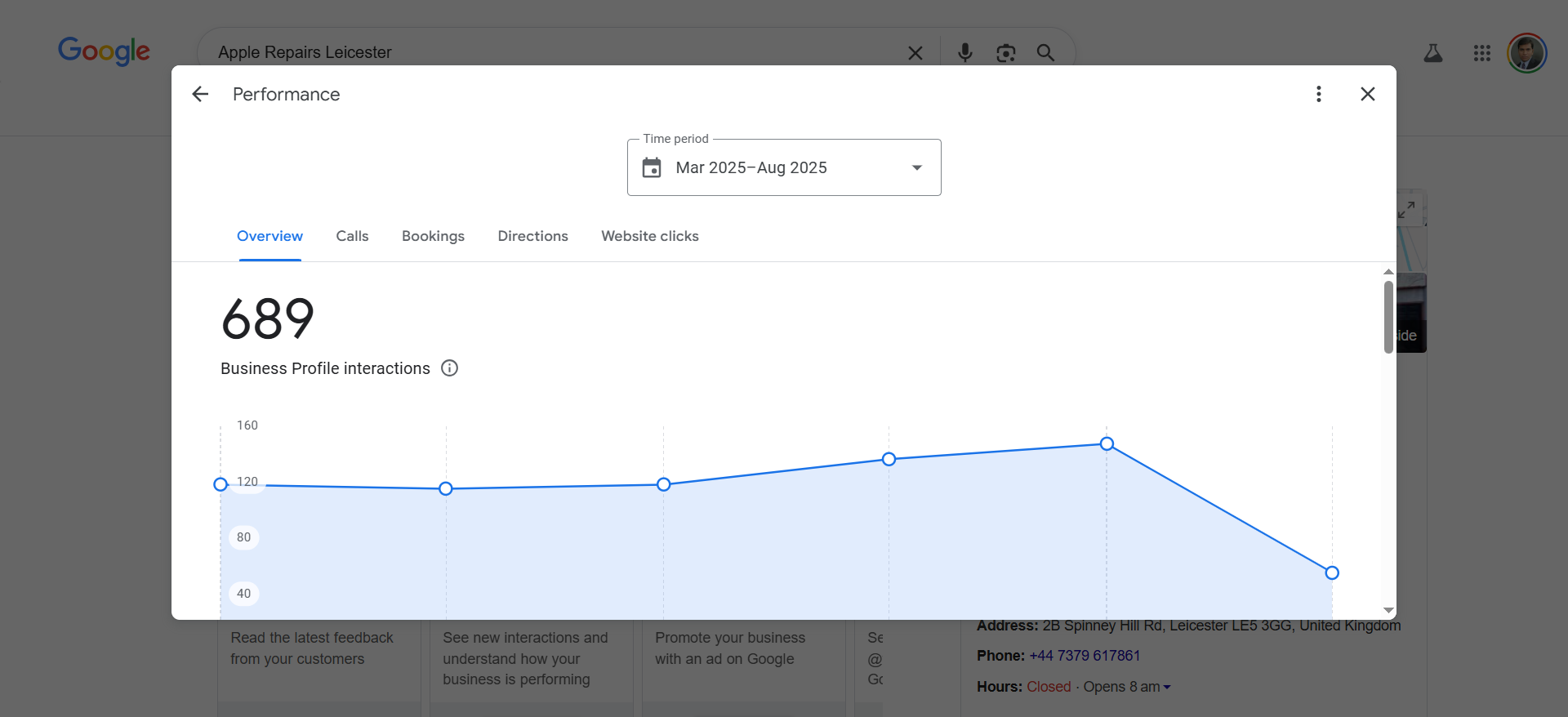Open the Google account profile picture

point(1527,53)
